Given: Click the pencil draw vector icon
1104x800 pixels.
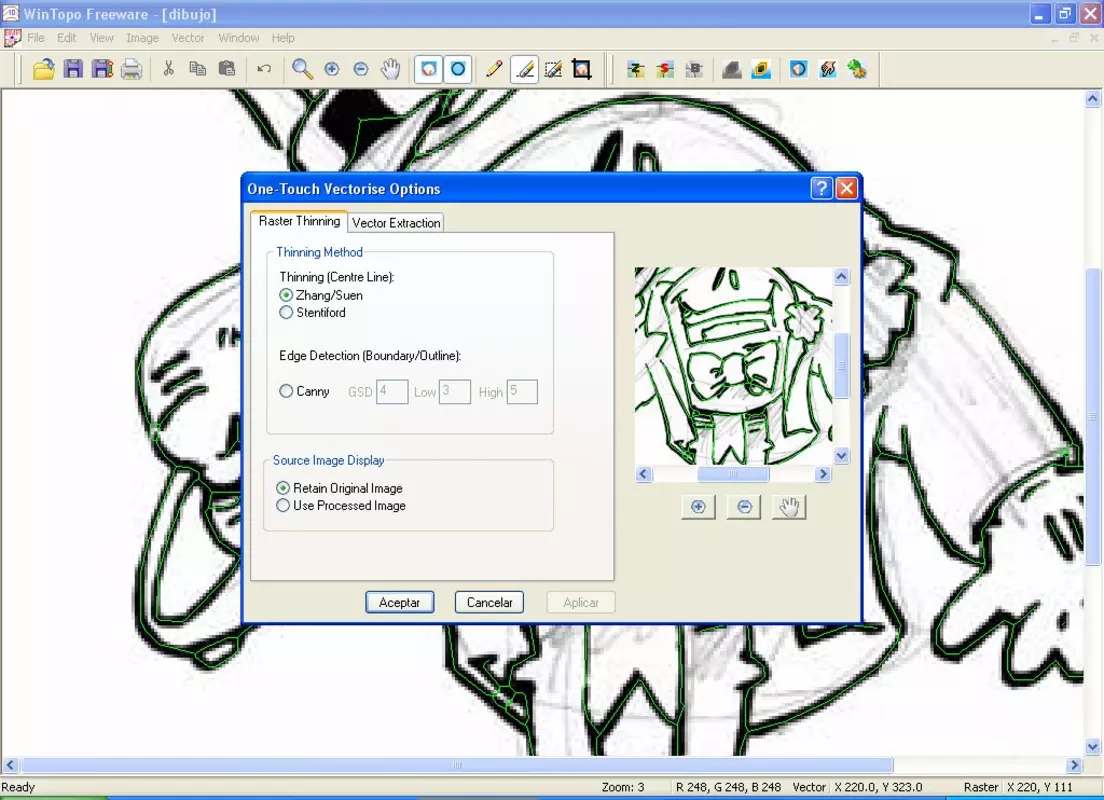Looking at the screenshot, I should [494, 69].
